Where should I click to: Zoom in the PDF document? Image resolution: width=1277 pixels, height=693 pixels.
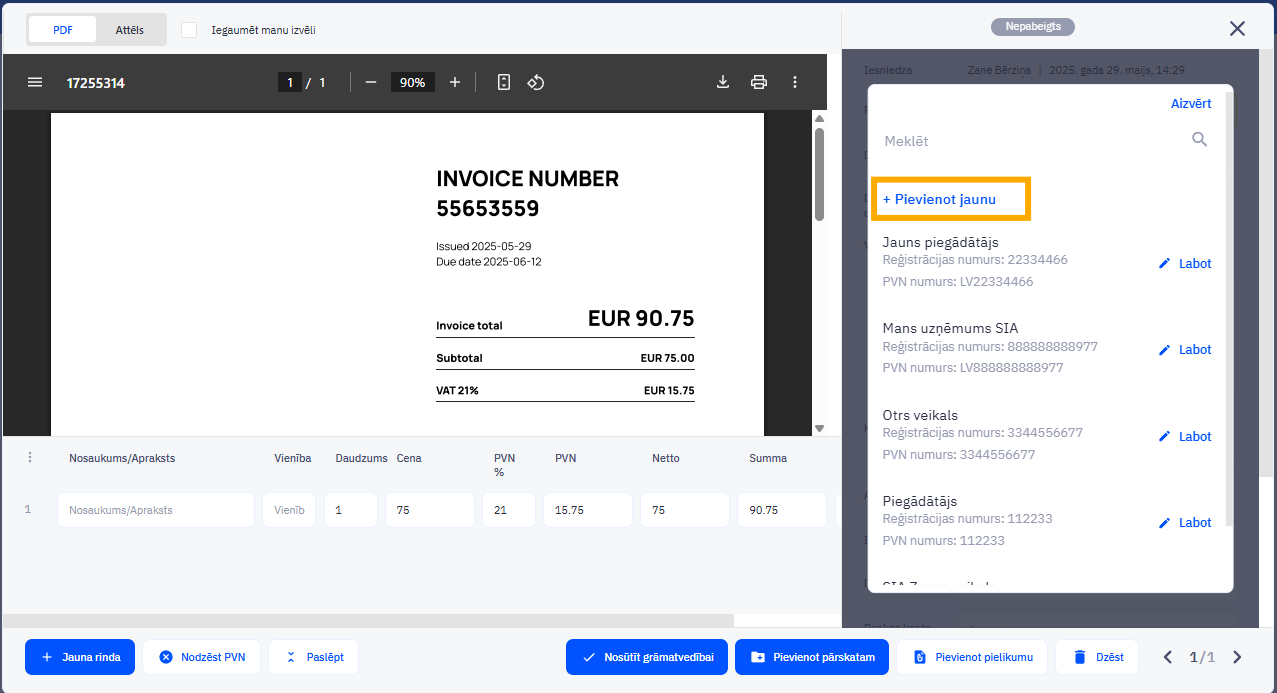click(x=455, y=82)
